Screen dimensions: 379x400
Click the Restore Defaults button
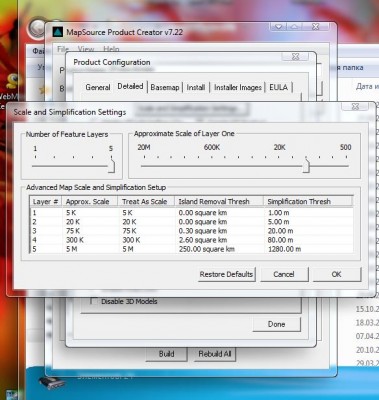tap(226, 274)
